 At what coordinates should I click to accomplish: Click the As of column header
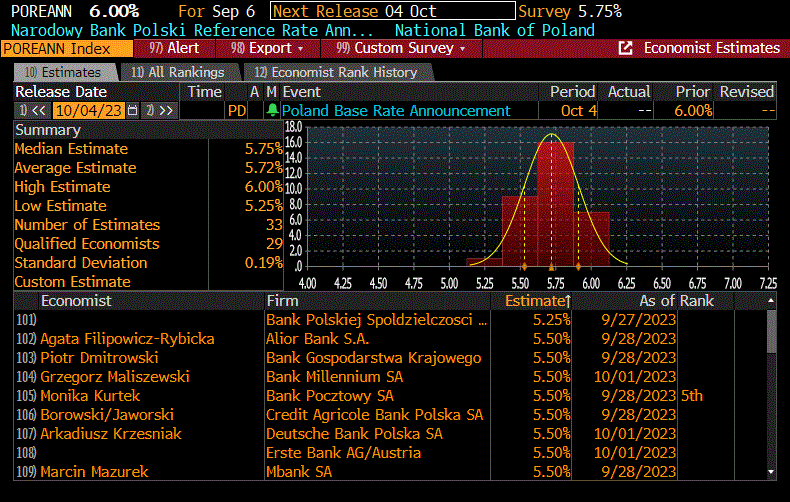(656, 301)
